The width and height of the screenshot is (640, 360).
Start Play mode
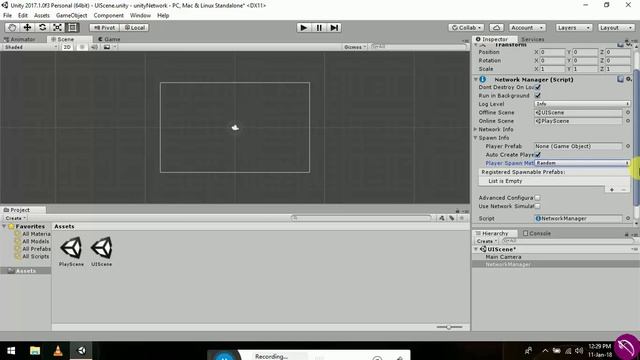303,27
